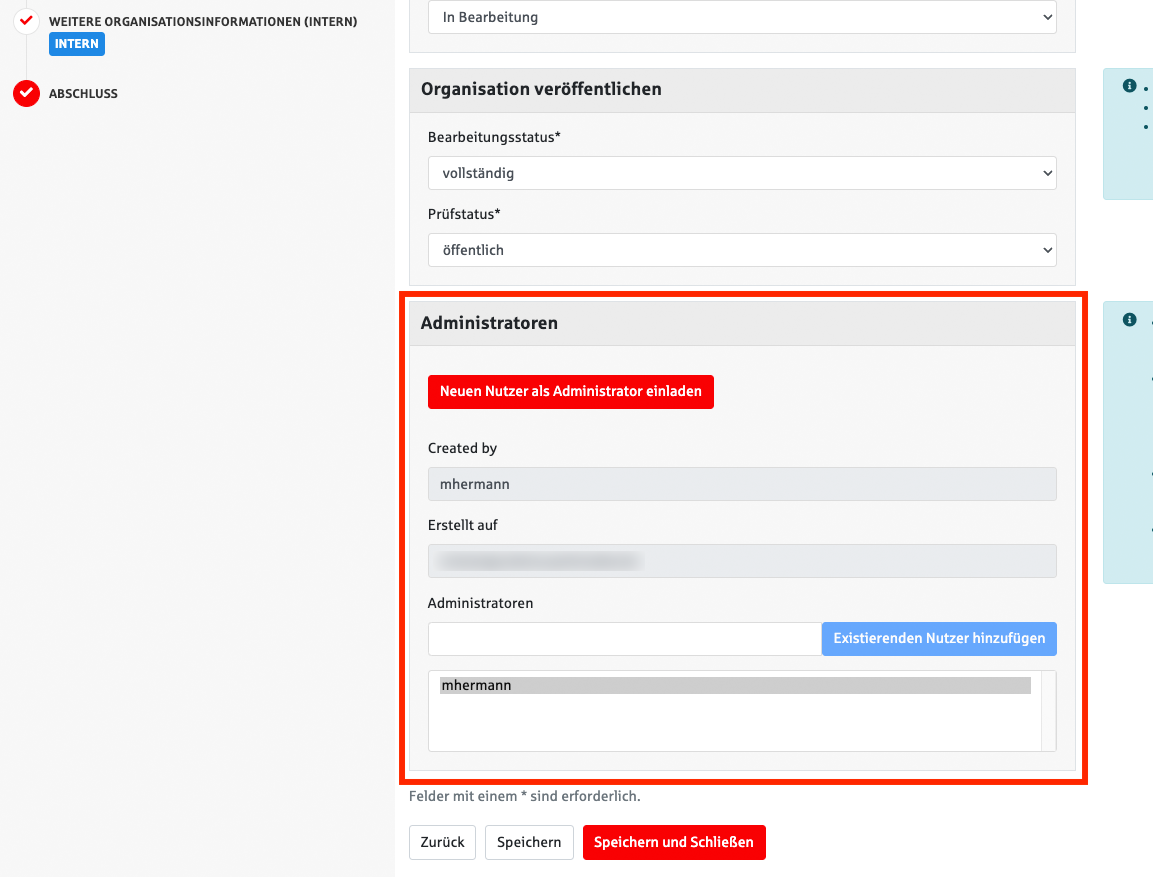Go to the Abschluss step in the sidebar
This screenshot has width=1153, height=877.
[83, 94]
